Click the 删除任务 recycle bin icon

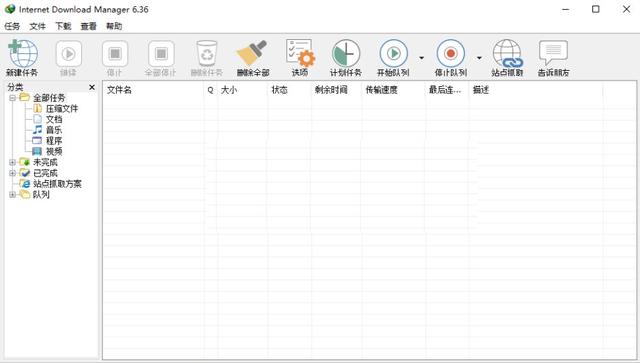207,53
